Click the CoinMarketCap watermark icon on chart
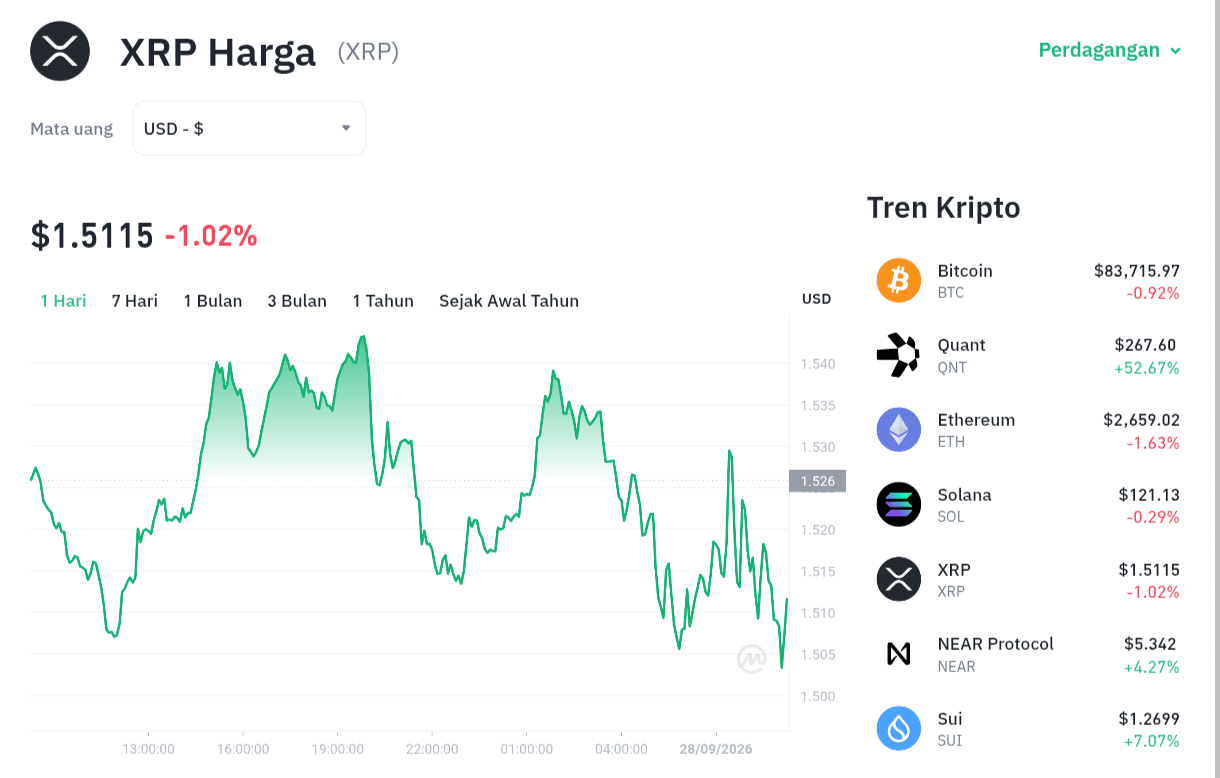The height and width of the screenshot is (778, 1220). (x=752, y=658)
